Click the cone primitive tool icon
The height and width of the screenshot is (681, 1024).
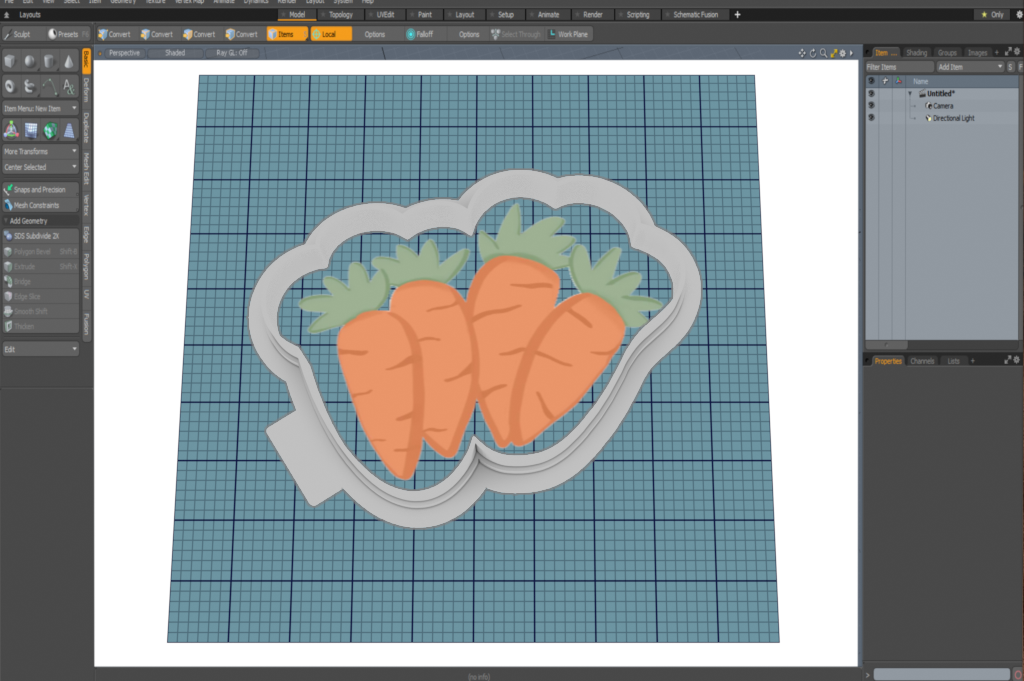tap(68, 62)
